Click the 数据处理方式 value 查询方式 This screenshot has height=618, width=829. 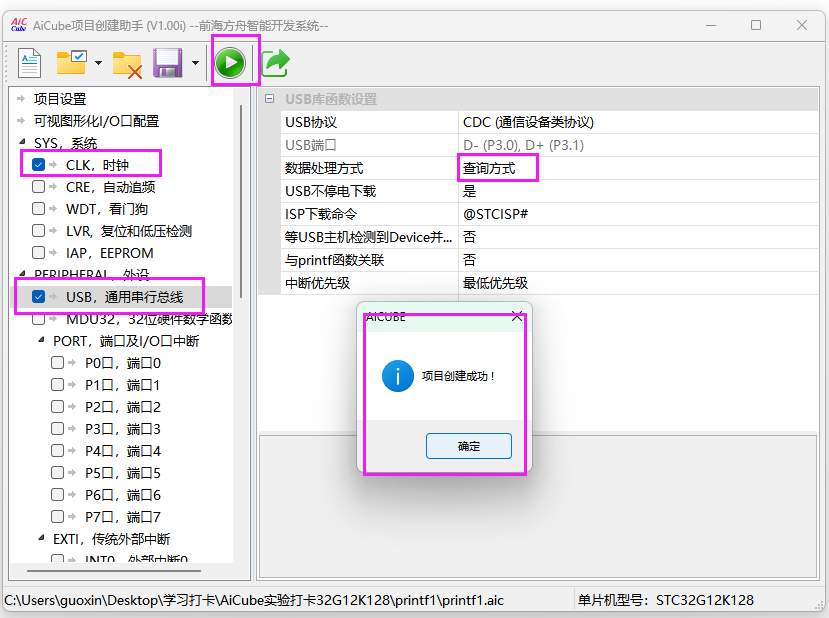point(638,168)
